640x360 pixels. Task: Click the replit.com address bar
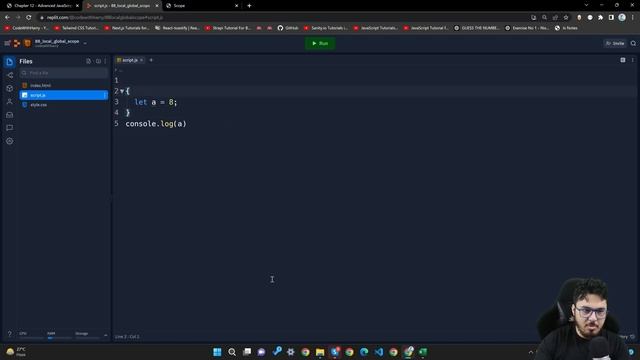point(282,18)
